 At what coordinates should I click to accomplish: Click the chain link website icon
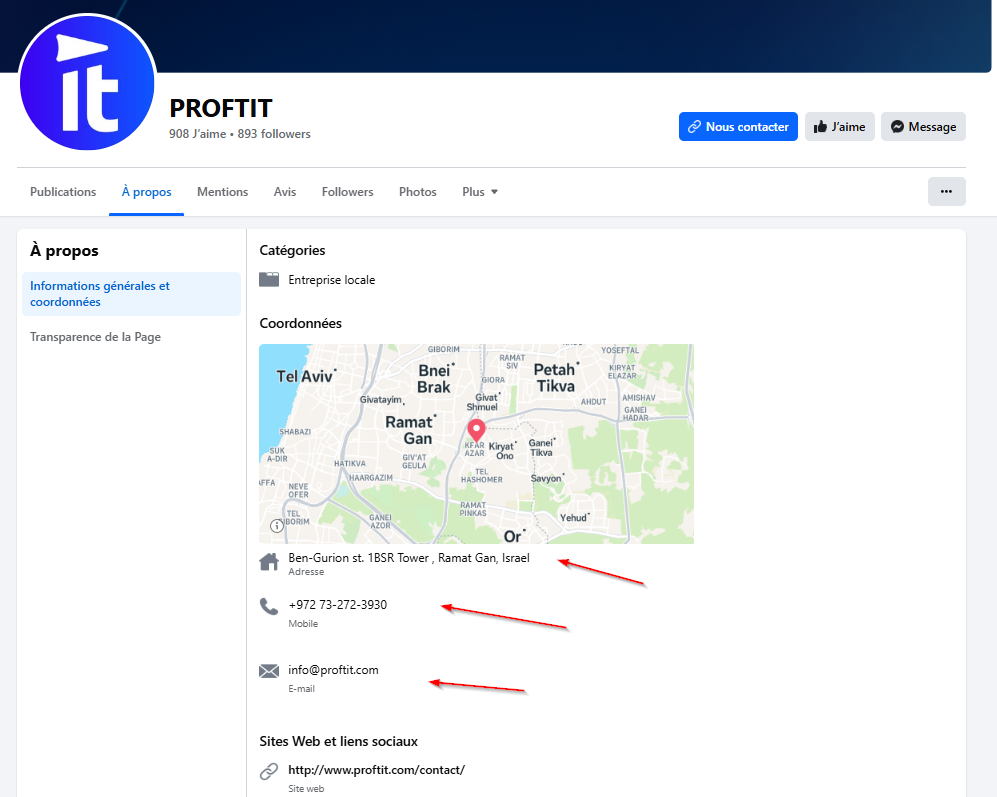269,771
